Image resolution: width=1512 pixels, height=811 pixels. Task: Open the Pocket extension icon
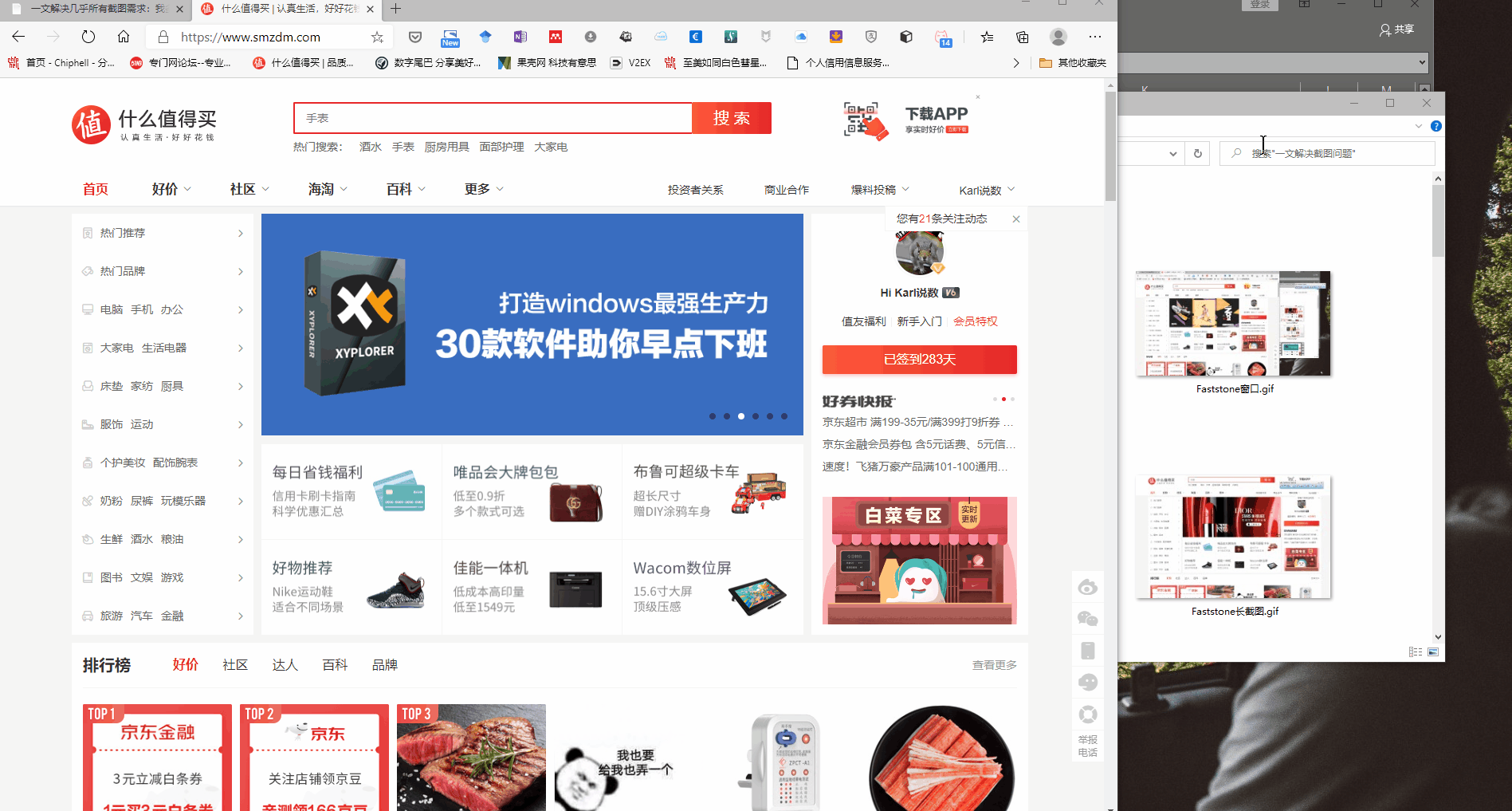pyautogui.click(x=415, y=37)
